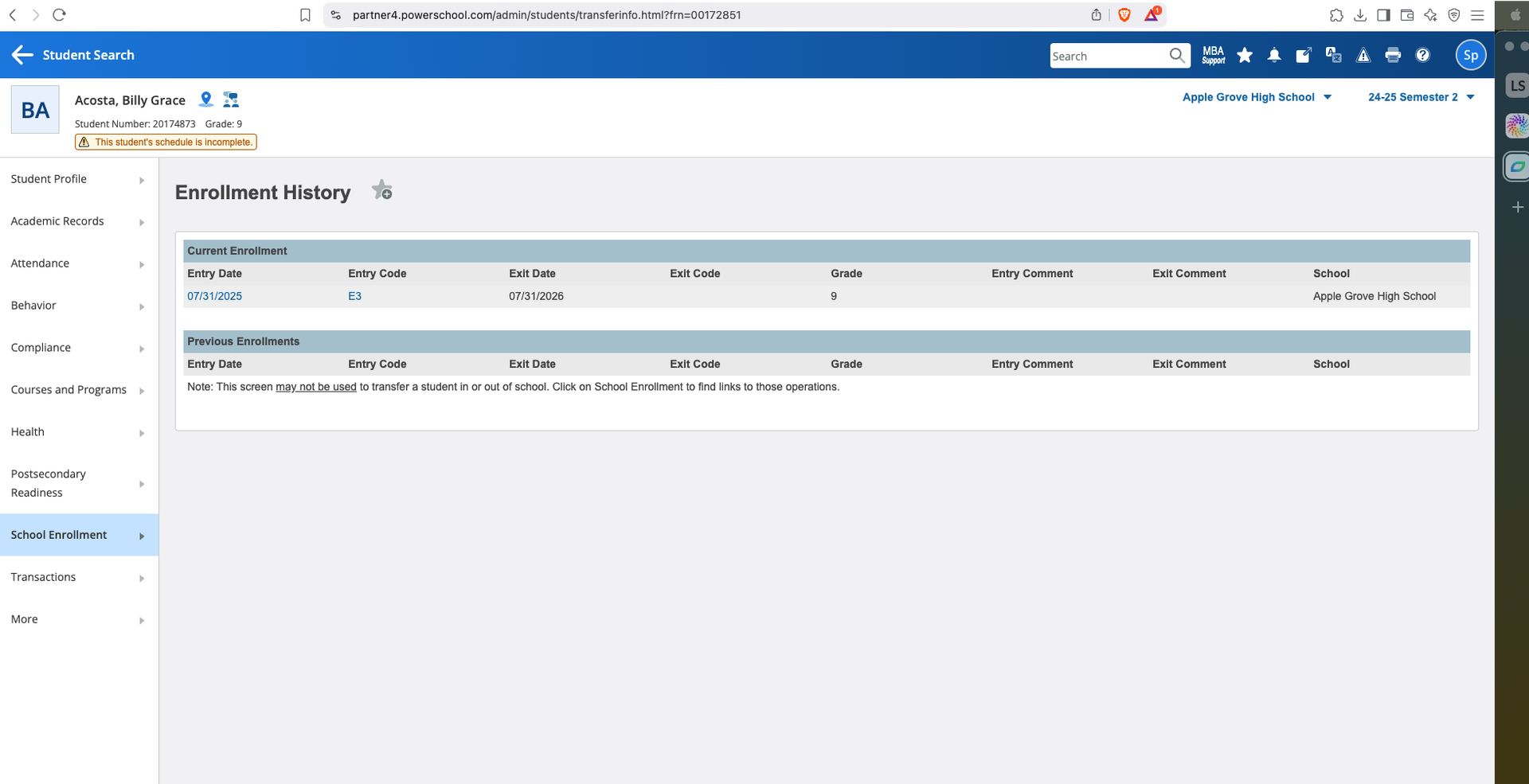This screenshot has width=1529, height=784.
Task: Open the help question mark icon
Action: tap(1422, 55)
